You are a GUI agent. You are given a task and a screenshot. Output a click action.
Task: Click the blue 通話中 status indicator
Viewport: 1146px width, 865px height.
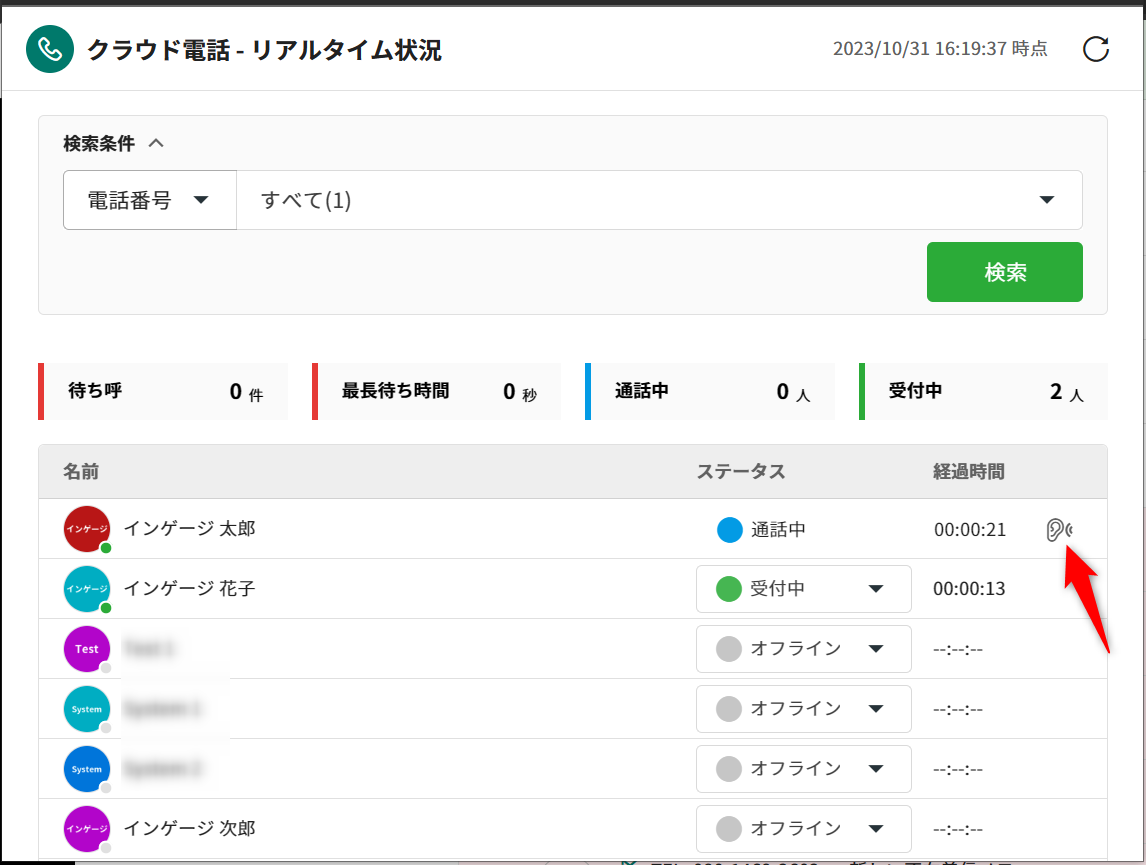[x=730, y=530]
